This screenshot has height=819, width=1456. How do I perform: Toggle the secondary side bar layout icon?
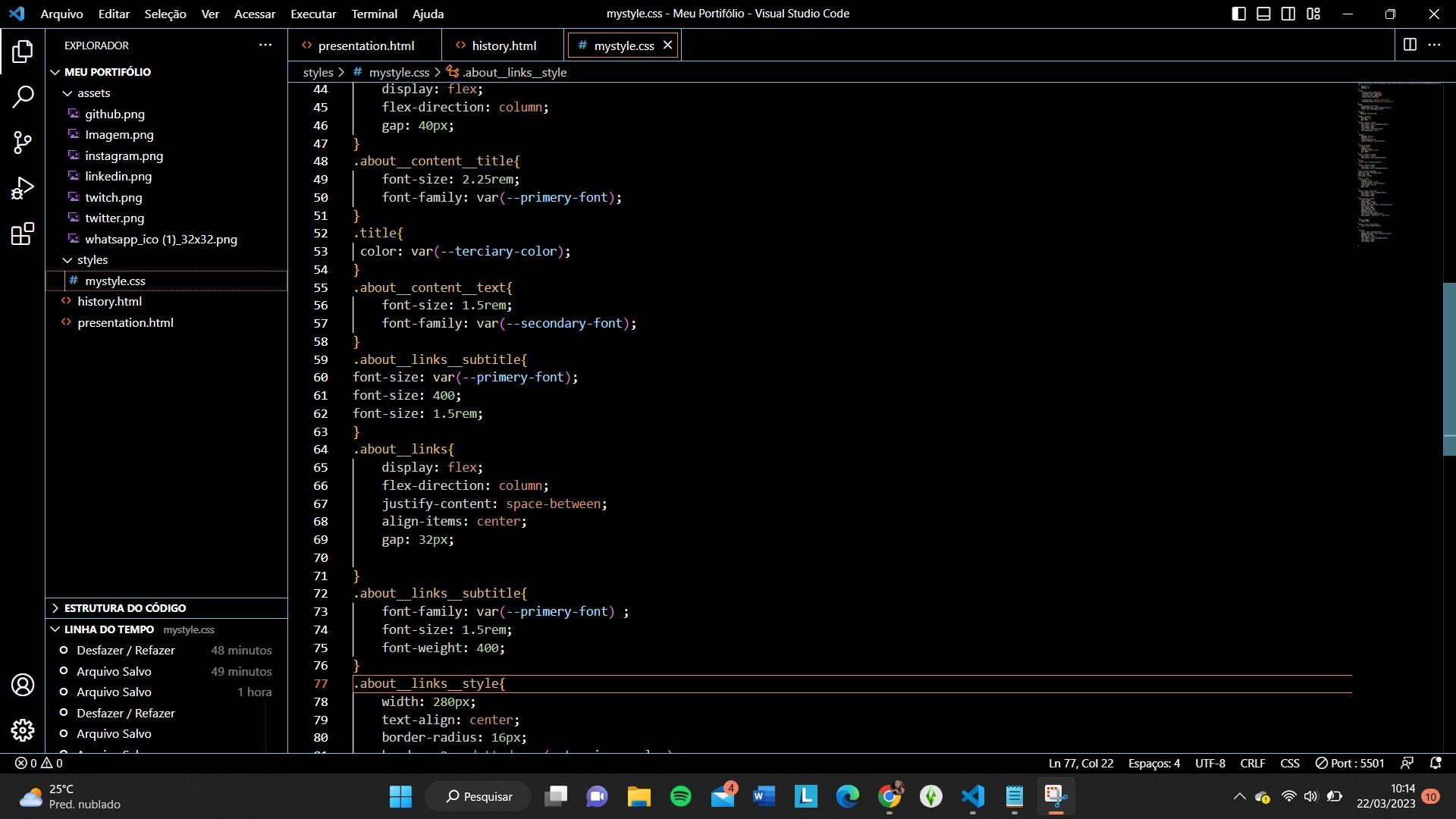[1288, 14]
